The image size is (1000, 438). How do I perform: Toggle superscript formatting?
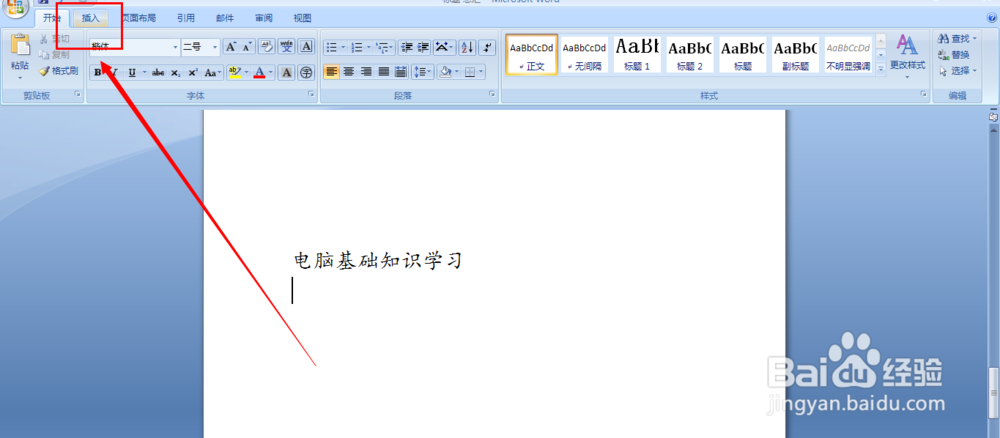click(193, 73)
